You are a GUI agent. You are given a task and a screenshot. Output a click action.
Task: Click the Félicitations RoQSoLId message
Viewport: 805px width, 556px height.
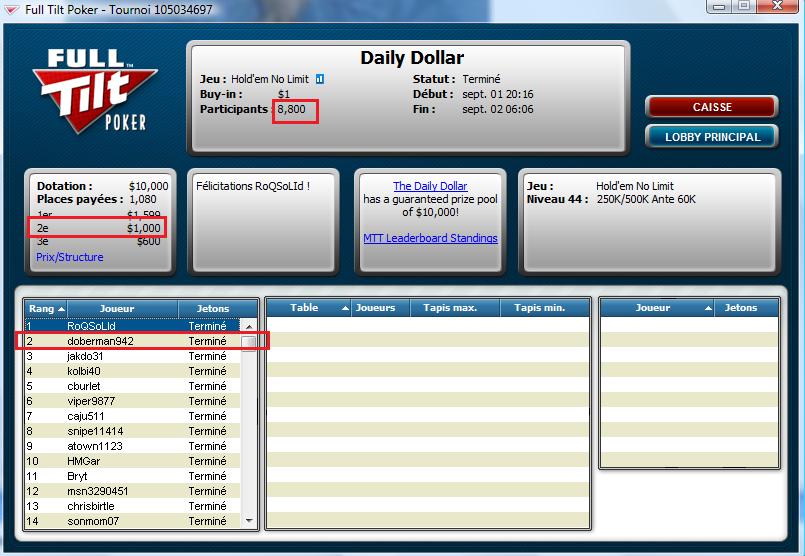point(253,186)
